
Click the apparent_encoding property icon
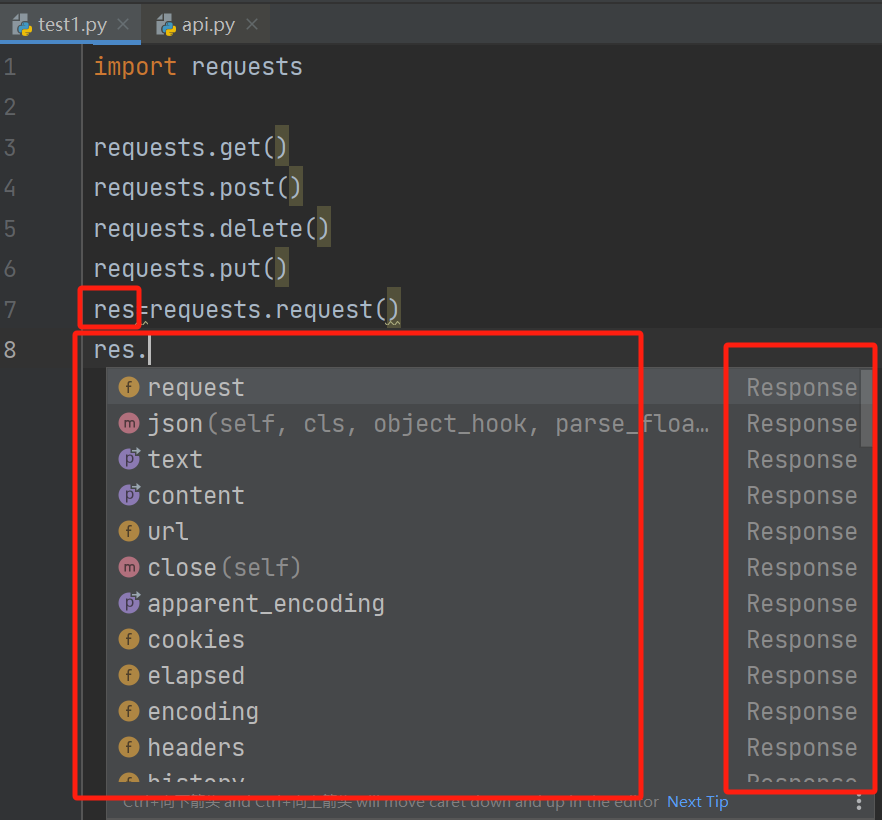[x=129, y=603]
